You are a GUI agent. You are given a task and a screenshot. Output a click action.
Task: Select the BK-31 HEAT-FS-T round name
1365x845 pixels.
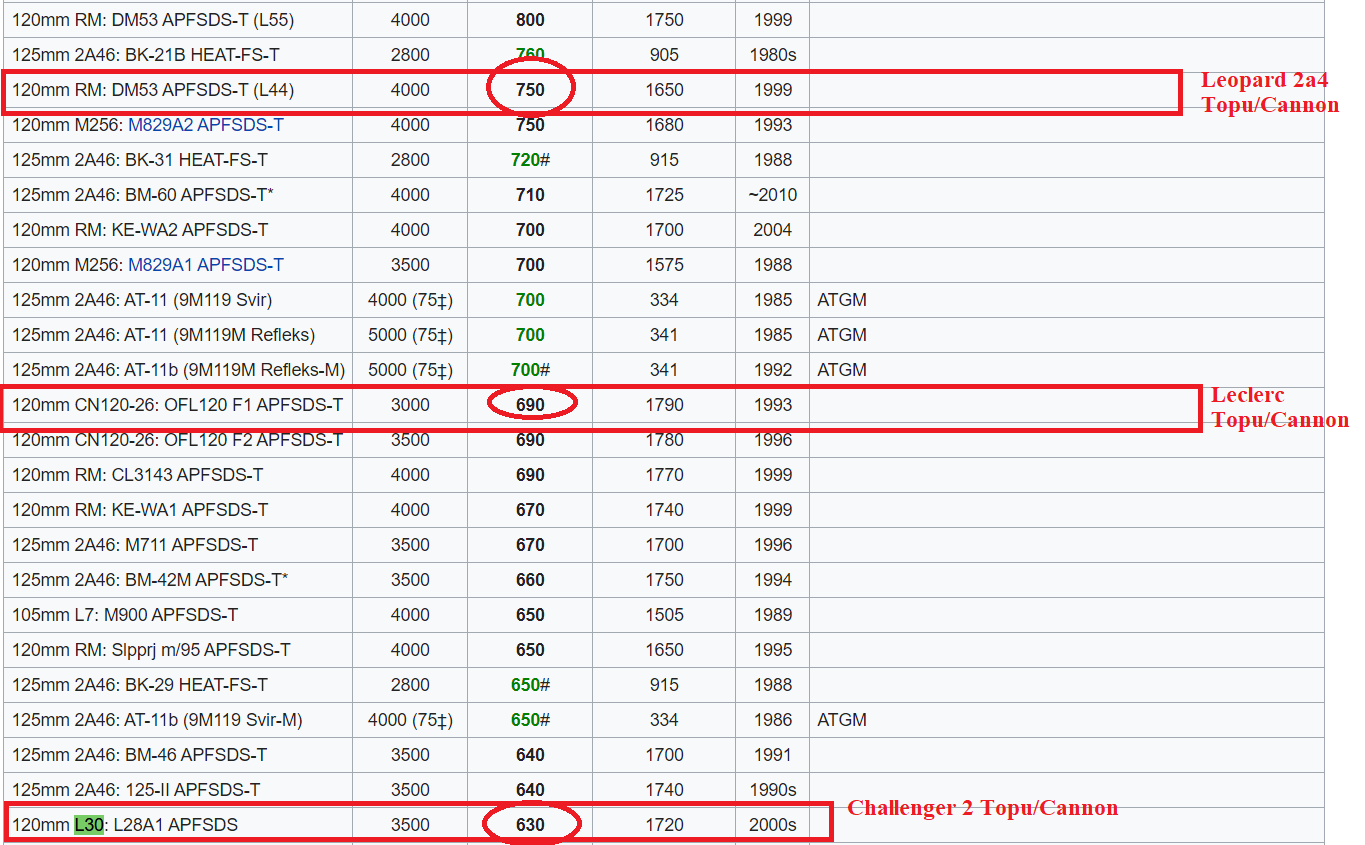[x=196, y=160]
